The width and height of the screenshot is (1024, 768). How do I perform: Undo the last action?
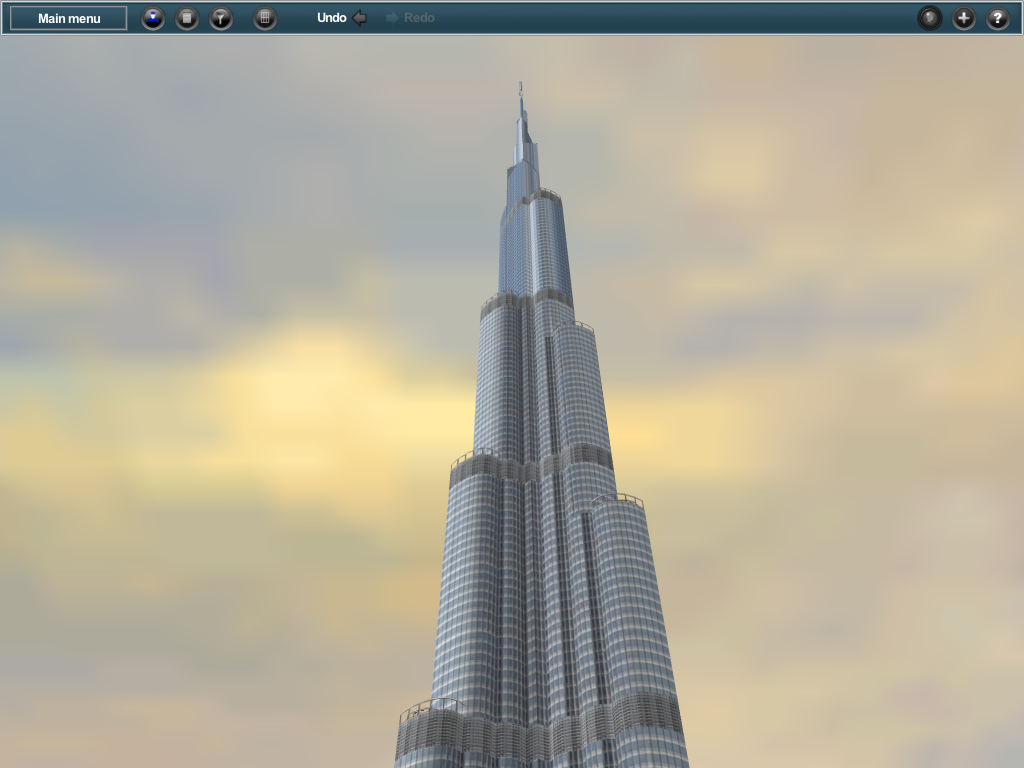click(x=332, y=18)
